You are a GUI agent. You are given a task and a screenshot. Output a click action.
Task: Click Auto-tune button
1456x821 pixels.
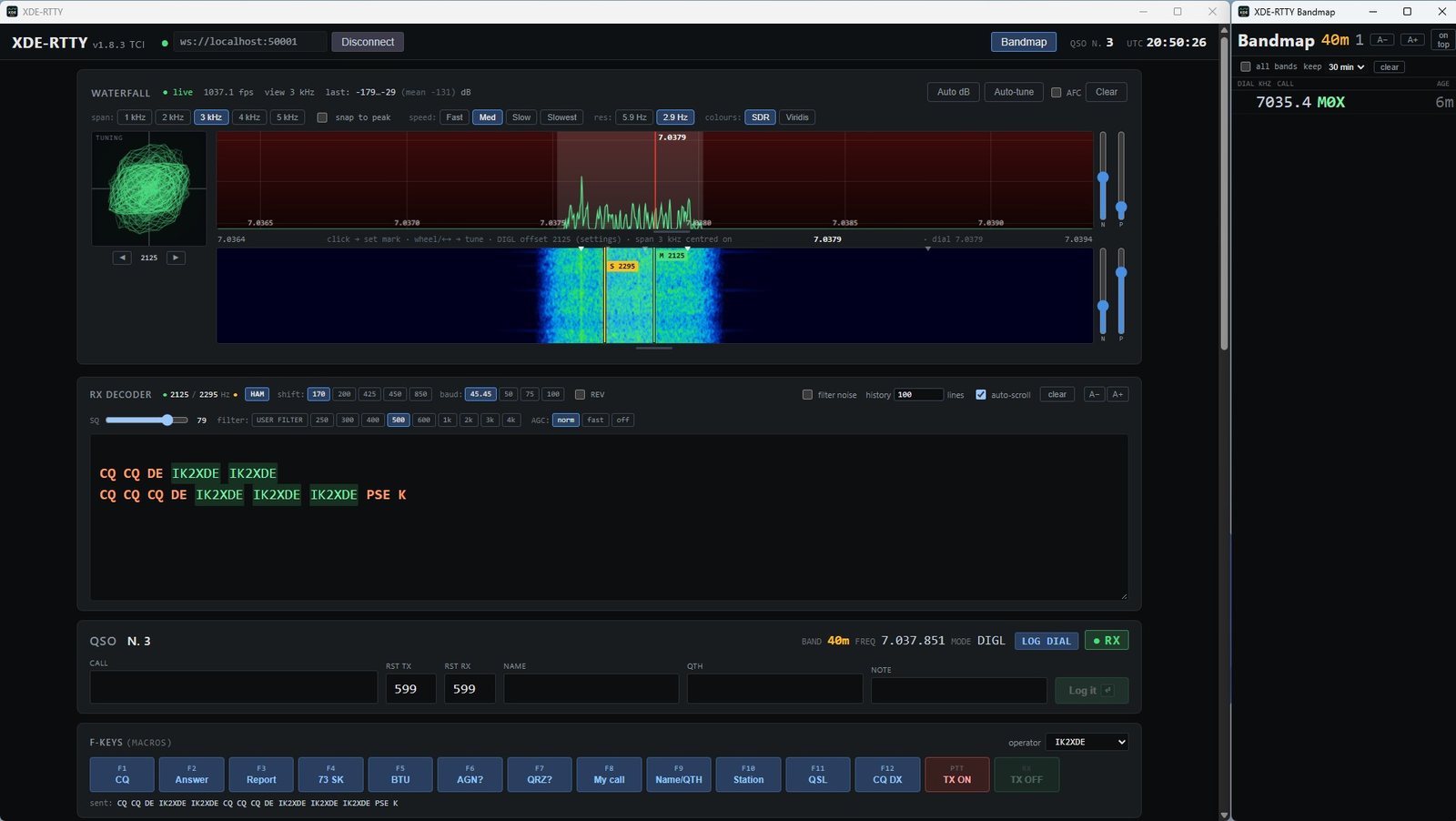pos(1014,92)
